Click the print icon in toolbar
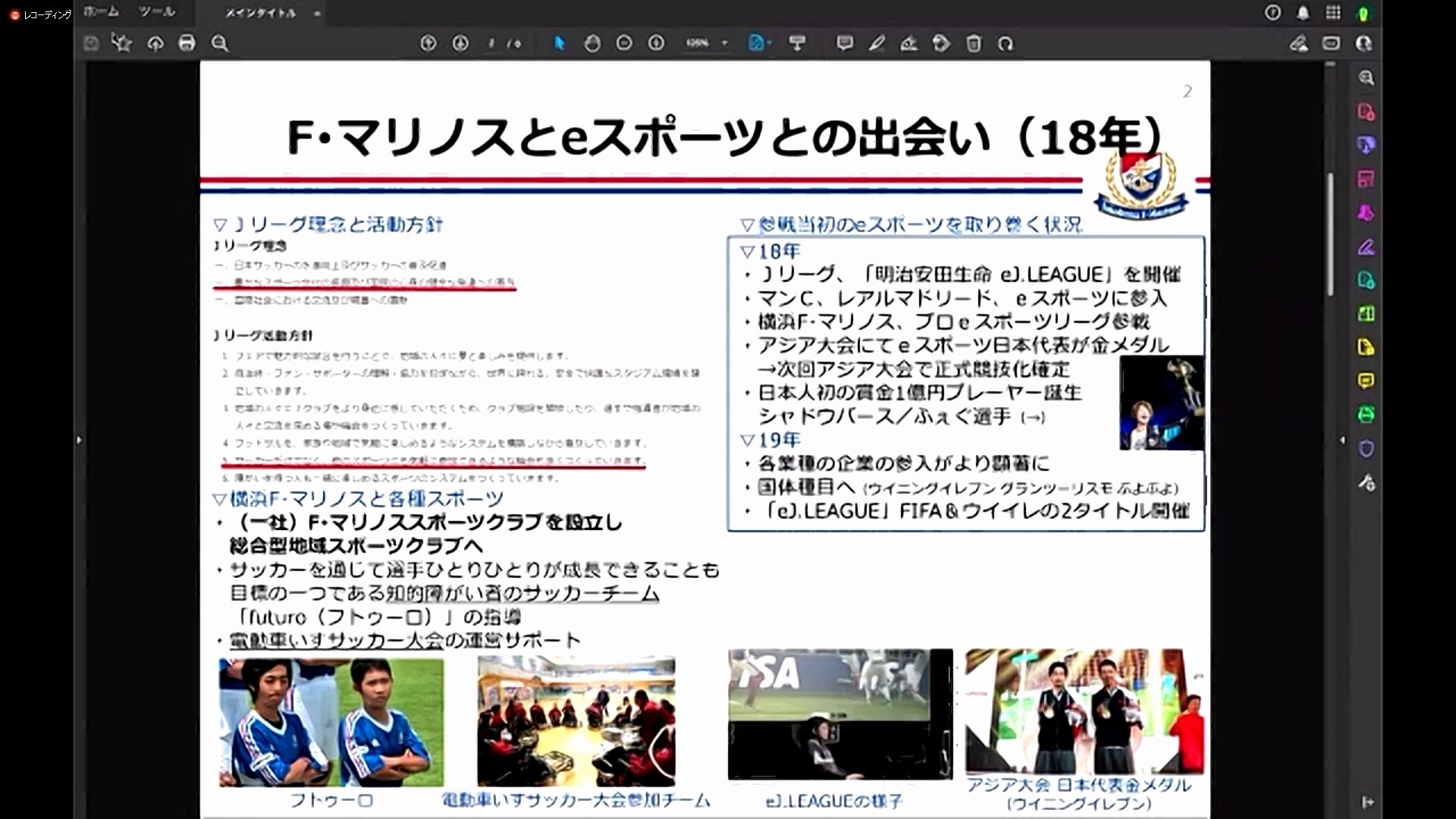This screenshot has width=1456, height=819. point(187,43)
